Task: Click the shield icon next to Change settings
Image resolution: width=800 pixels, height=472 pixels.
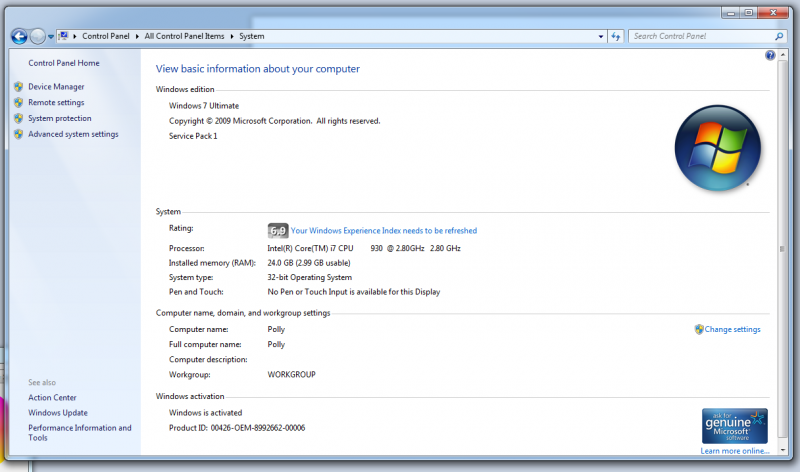Action: point(699,329)
